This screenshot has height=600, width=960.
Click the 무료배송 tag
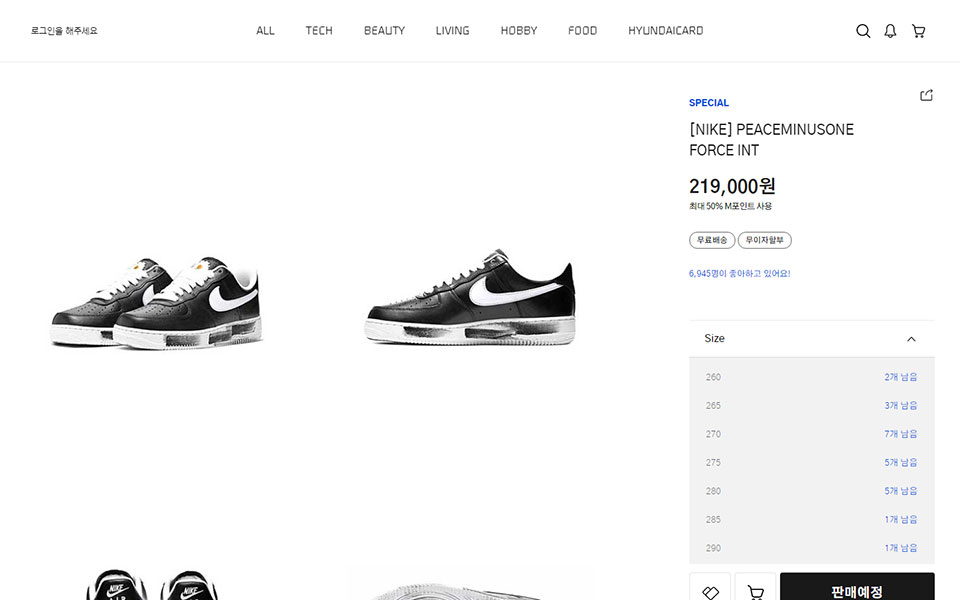(712, 240)
